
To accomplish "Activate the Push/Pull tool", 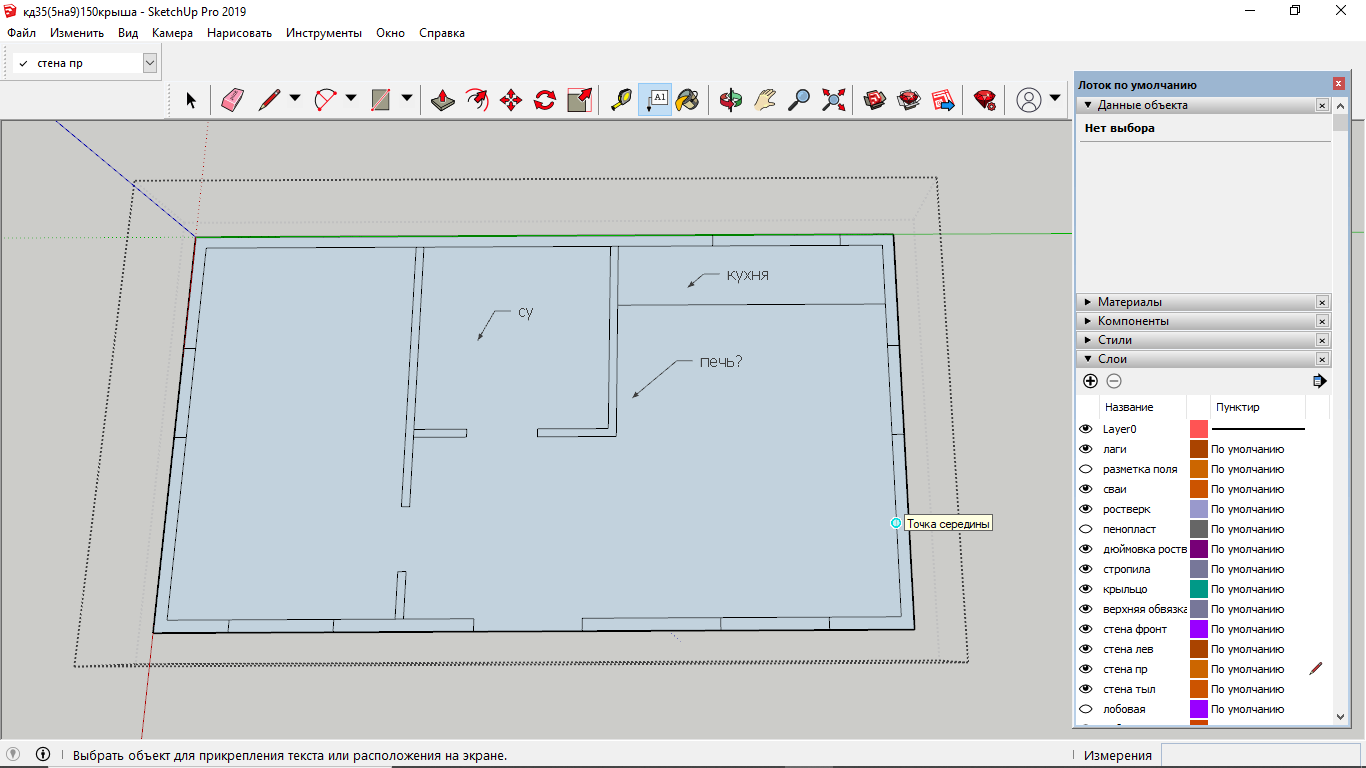I will (444, 99).
